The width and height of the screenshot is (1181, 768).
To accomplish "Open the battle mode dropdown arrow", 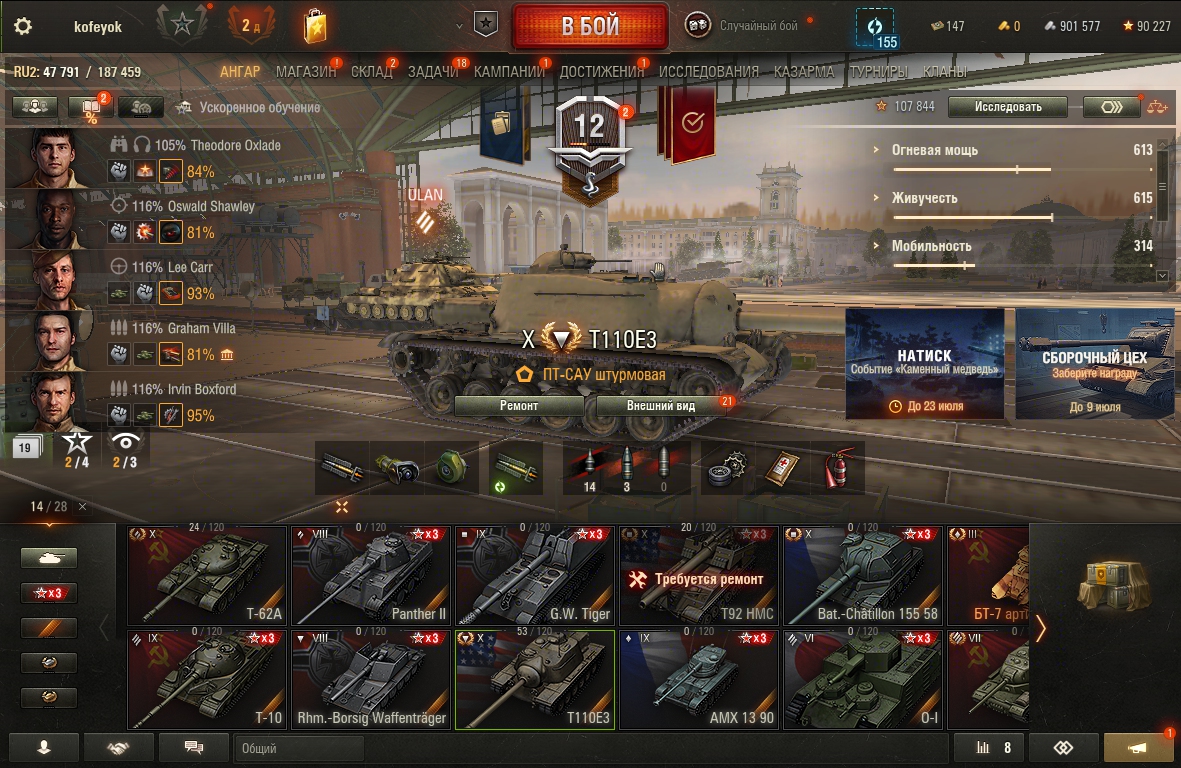I will click(459, 26).
